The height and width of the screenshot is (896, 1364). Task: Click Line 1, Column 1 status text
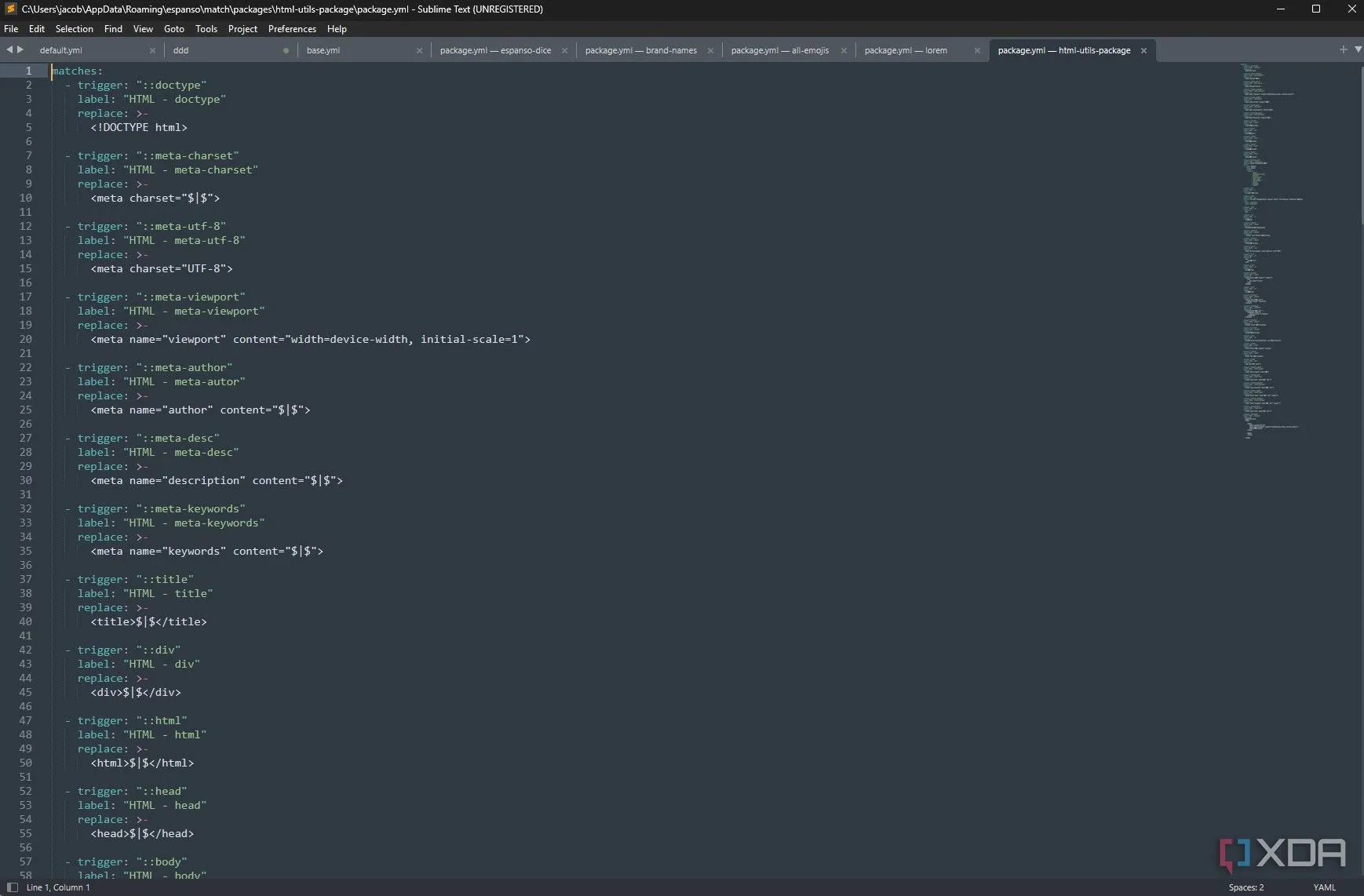58,887
